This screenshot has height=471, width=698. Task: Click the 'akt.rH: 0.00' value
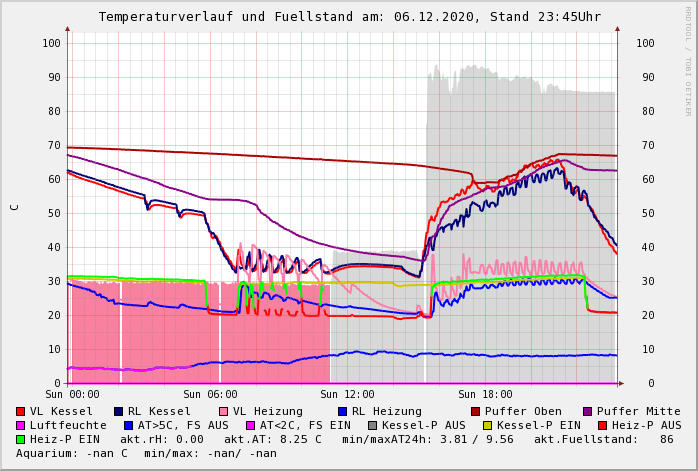click(x=162, y=439)
